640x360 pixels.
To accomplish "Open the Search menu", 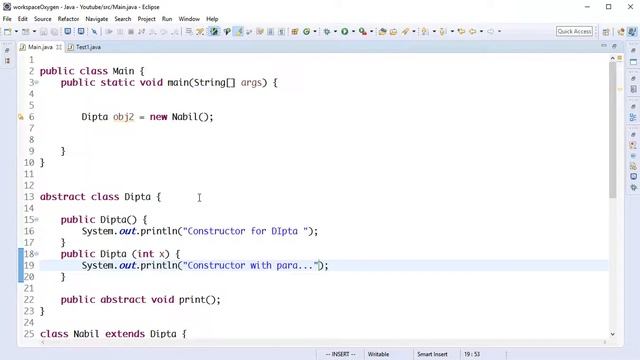I will point(122,19).
